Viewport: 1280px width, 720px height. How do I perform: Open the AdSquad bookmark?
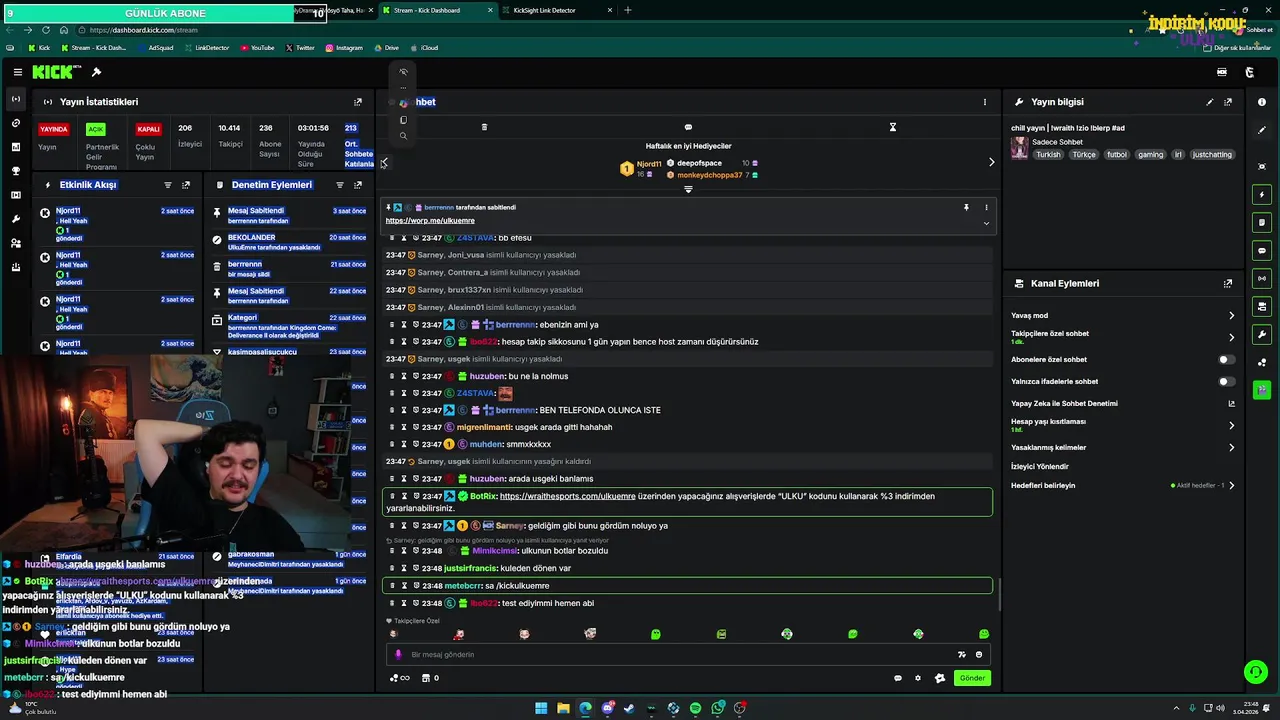155,48
